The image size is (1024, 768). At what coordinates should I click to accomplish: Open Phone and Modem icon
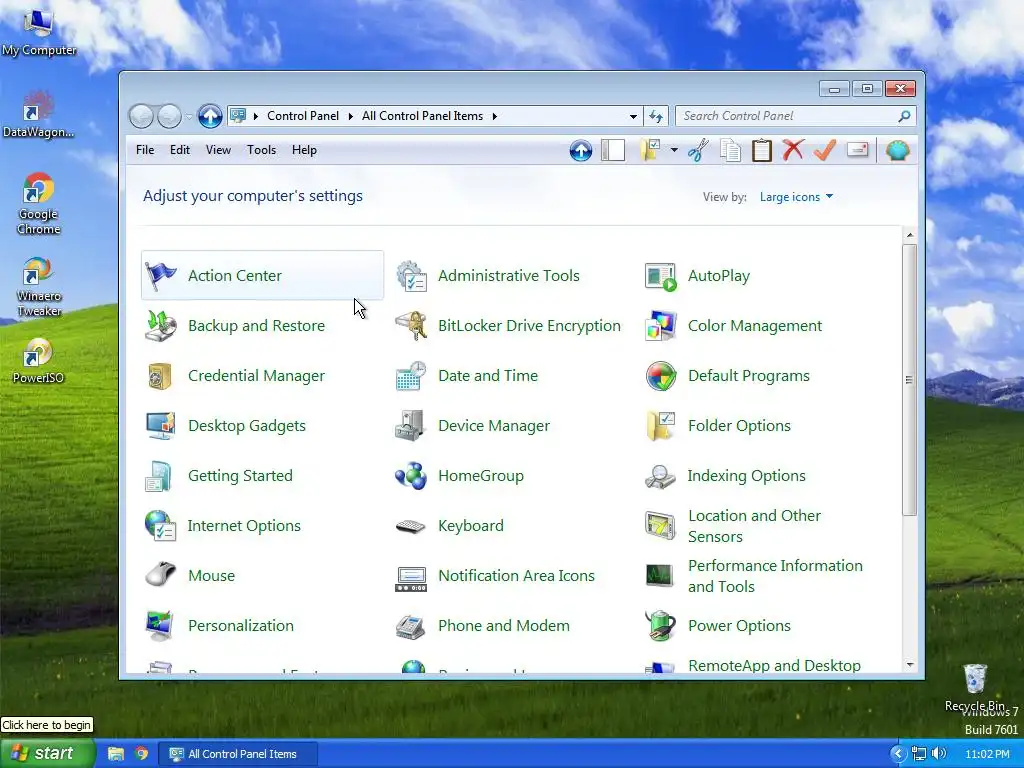coord(411,626)
